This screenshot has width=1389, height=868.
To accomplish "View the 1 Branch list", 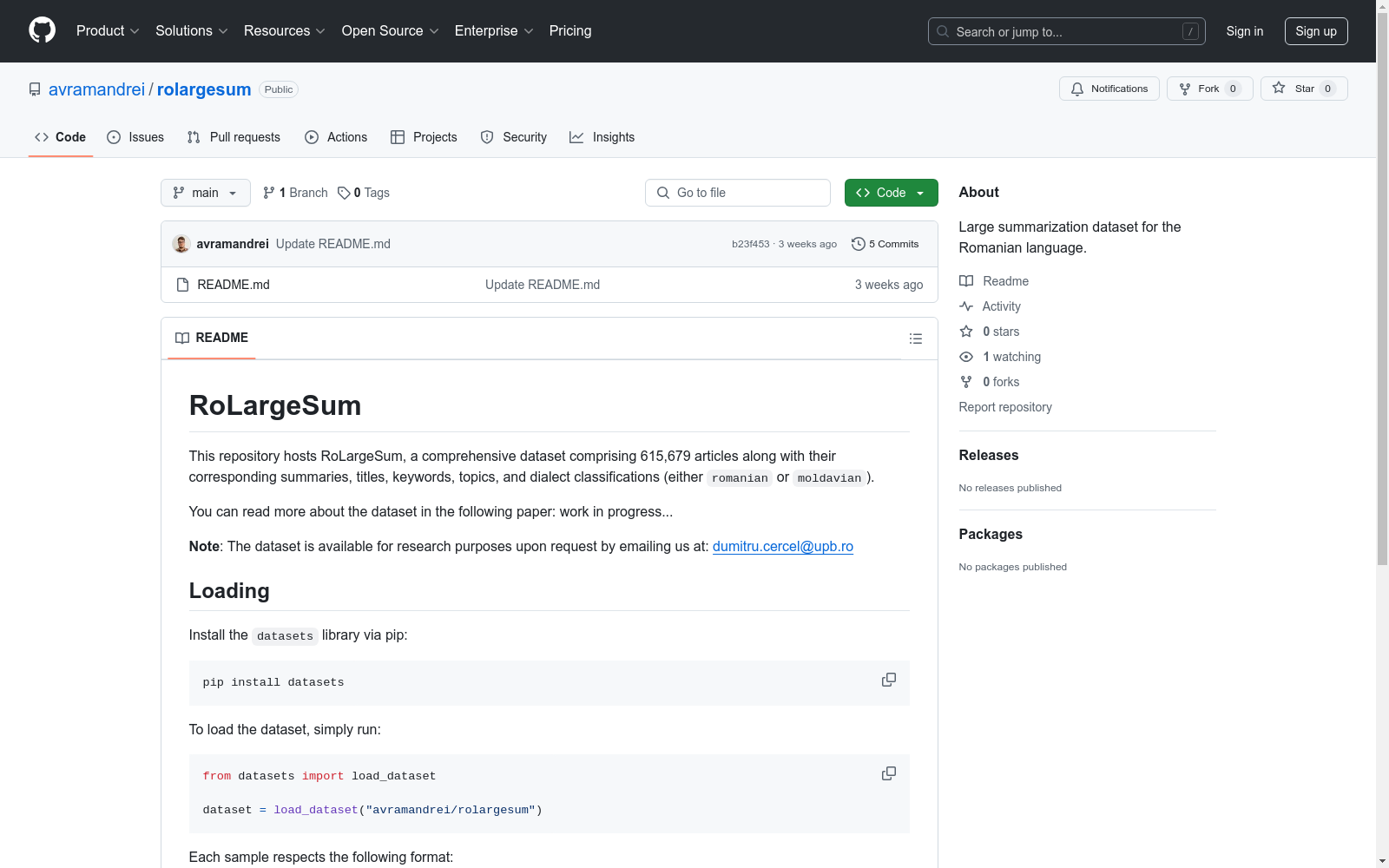I will [295, 193].
